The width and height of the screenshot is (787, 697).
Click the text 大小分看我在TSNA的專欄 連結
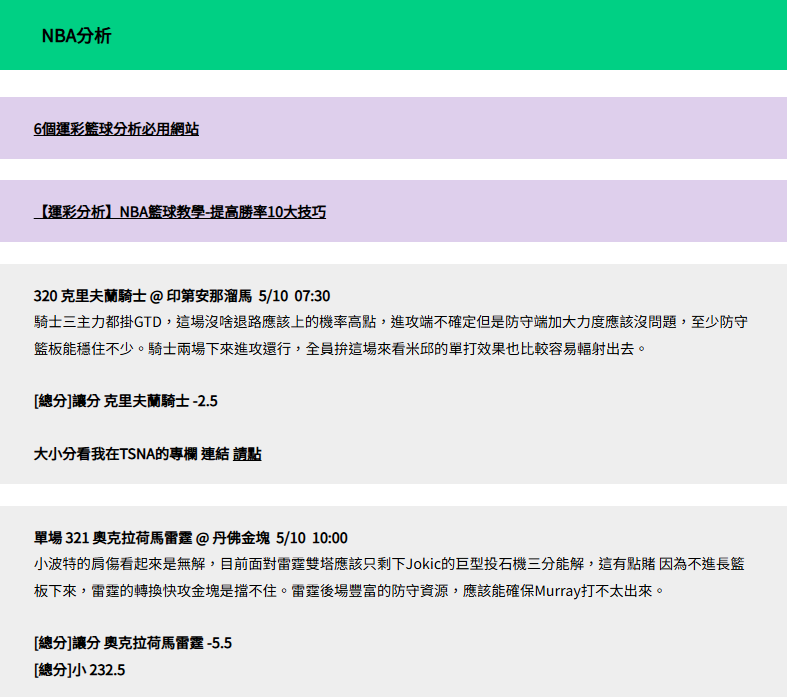click(132, 454)
